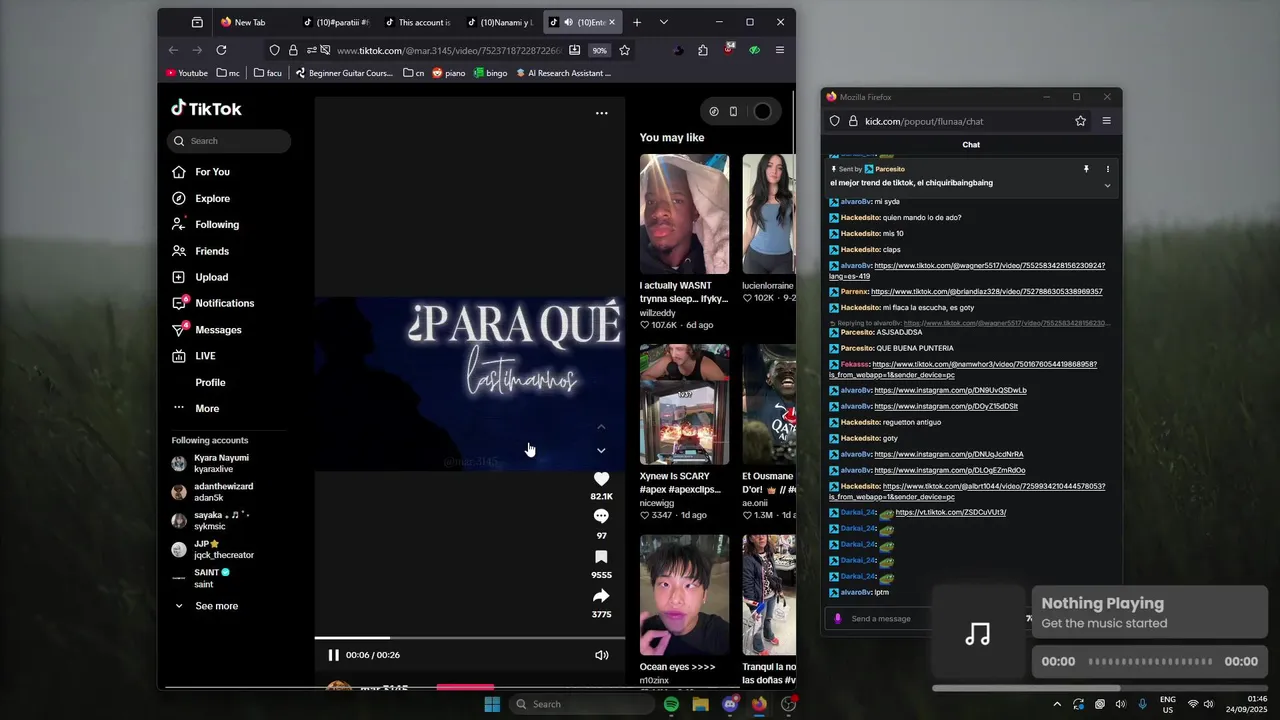Open adanthewizard following account
Screen dimensions: 1280x720
pyautogui.click(x=223, y=492)
